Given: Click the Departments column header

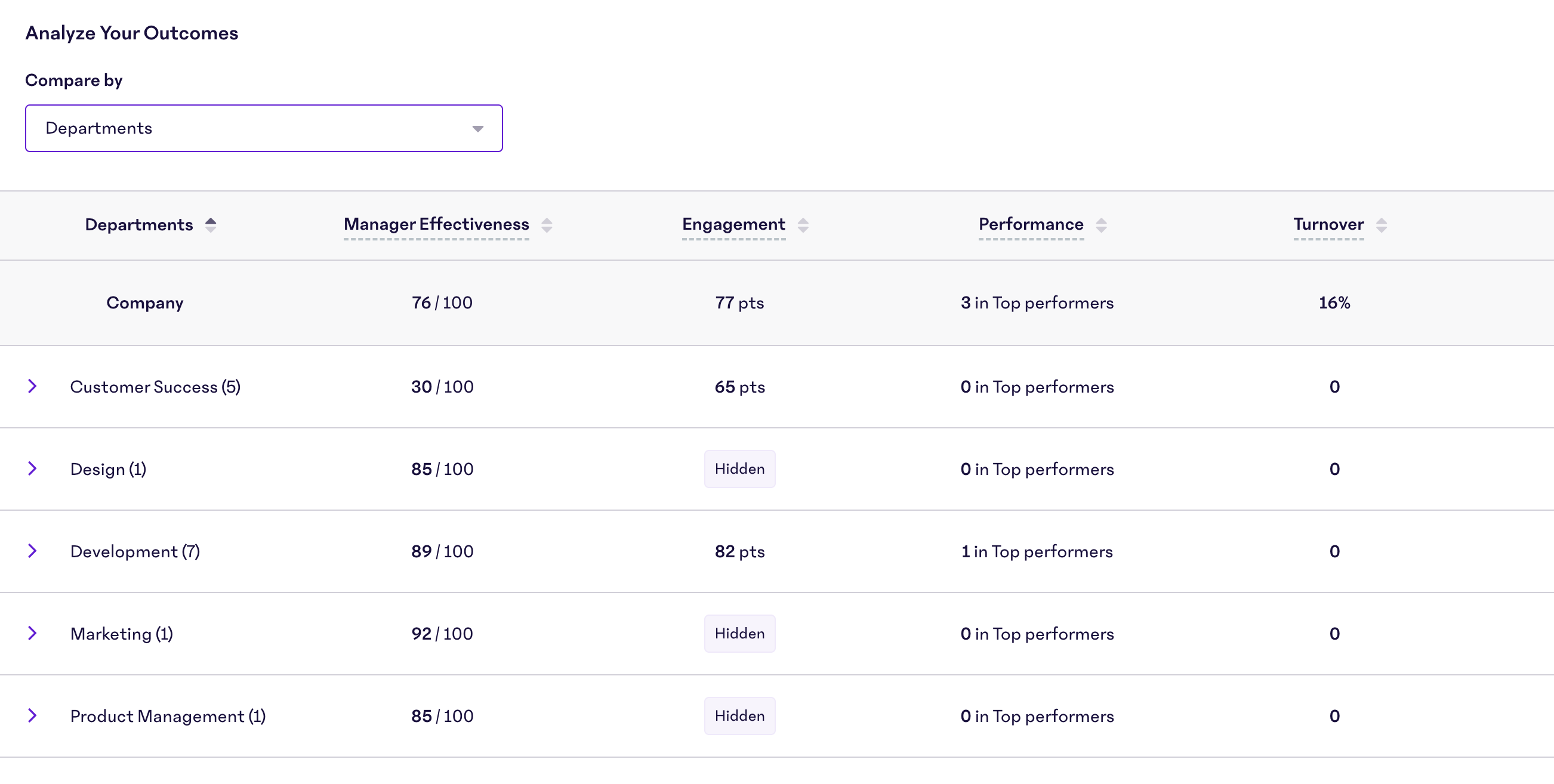Looking at the screenshot, I should tap(138, 224).
